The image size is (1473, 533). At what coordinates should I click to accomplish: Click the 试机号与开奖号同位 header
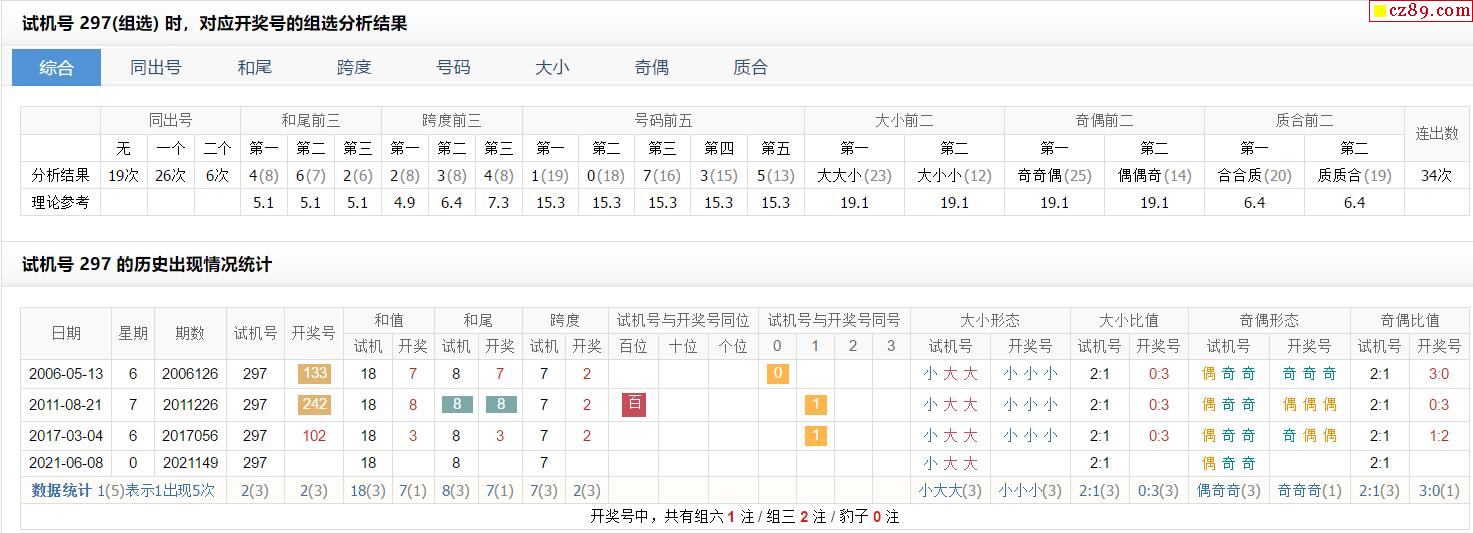click(683, 320)
